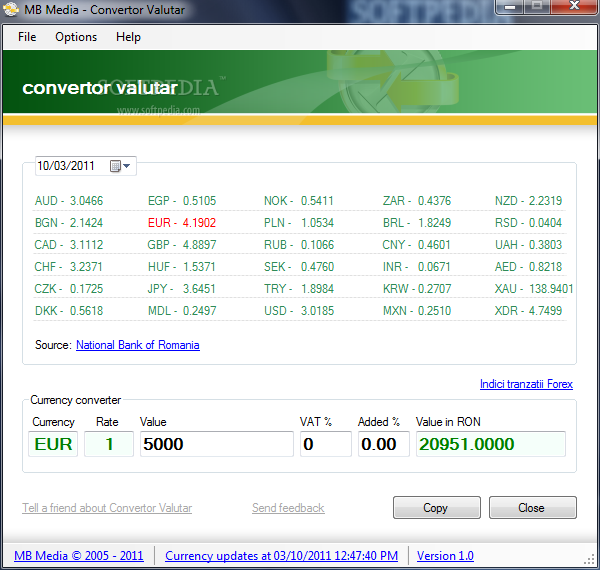Select the KRW - 0.2707 rate
The image size is (600, 570).
pyautogui.click(x=417, y=289)
